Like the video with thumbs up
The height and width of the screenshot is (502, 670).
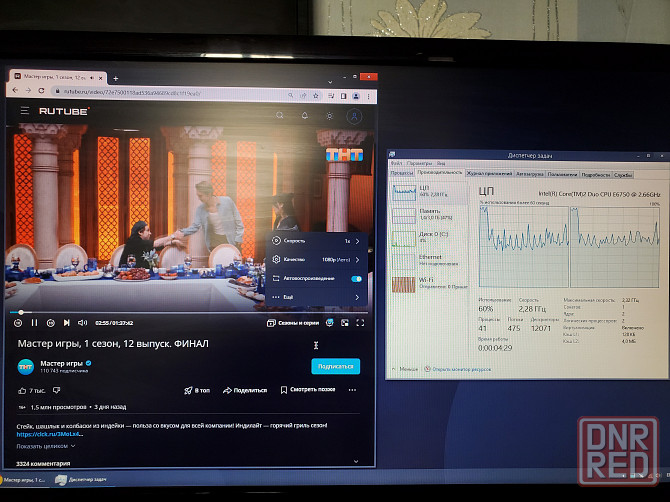22,390
